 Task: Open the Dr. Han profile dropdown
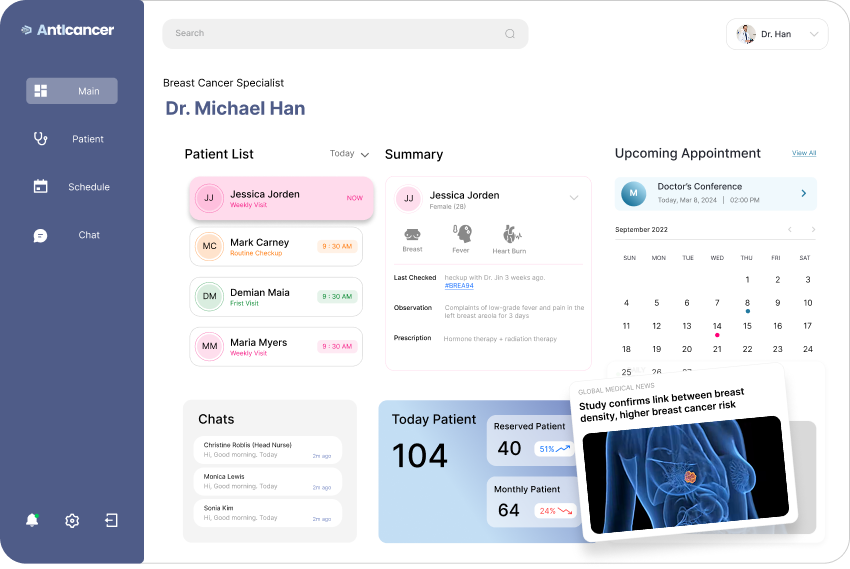pos(777,34)
